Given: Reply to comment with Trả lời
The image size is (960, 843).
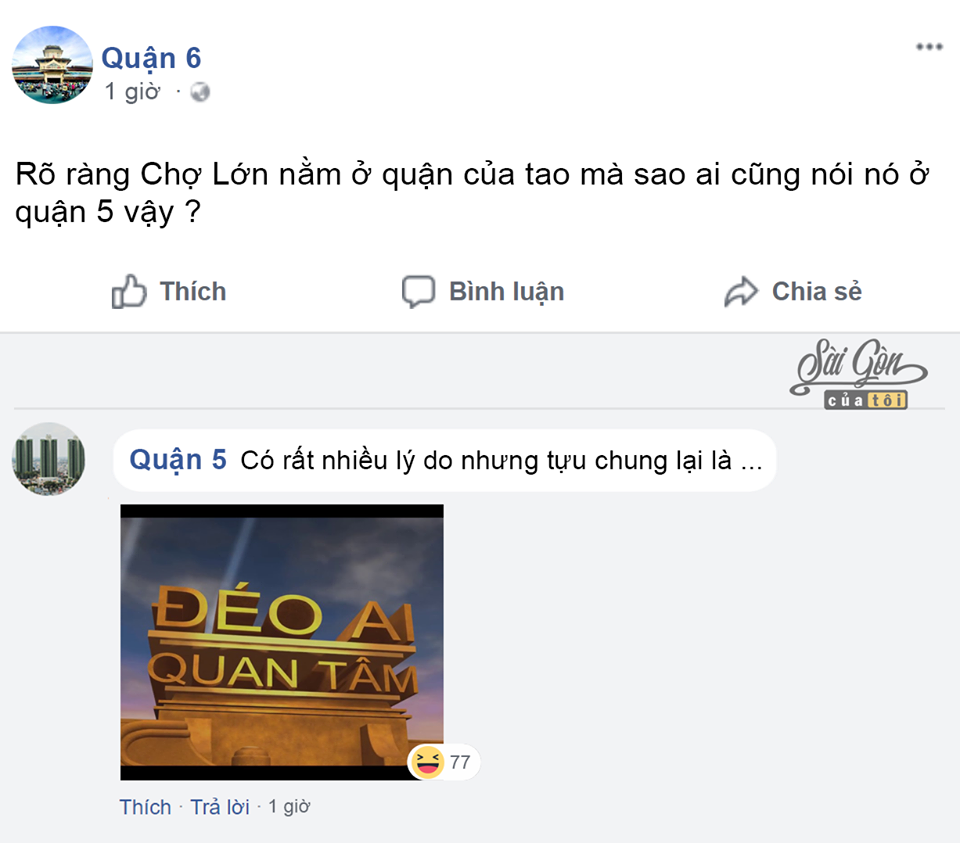Looking at the screenshot, I should [x=220, y=807].
